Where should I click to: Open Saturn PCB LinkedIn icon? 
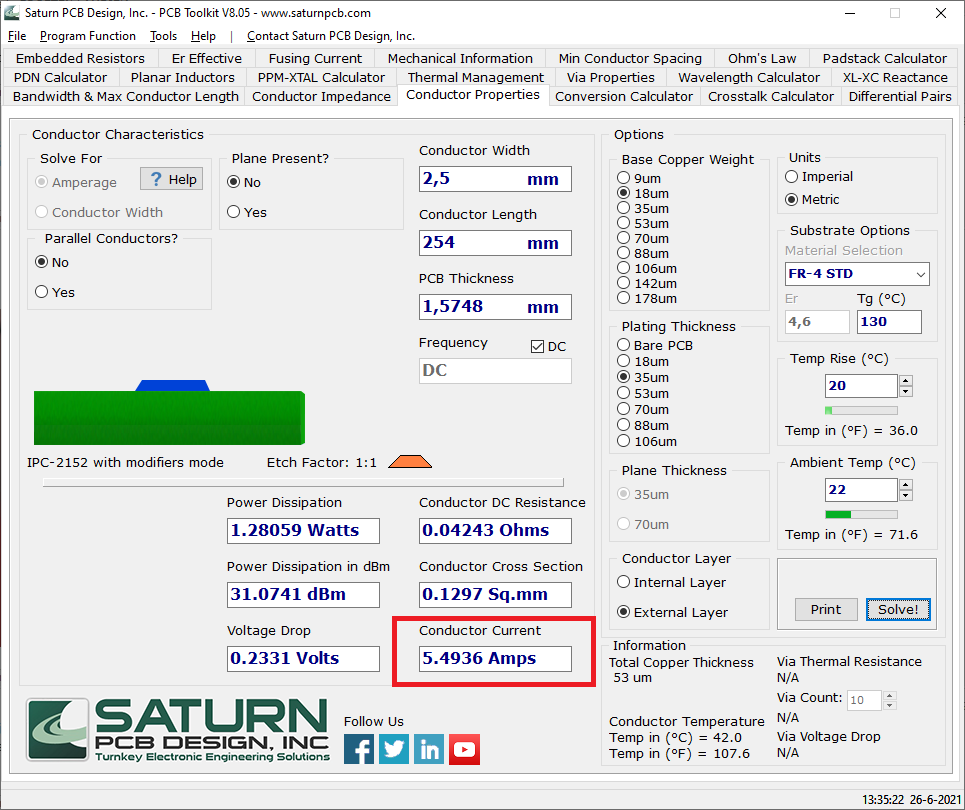(x=429, y=749)
